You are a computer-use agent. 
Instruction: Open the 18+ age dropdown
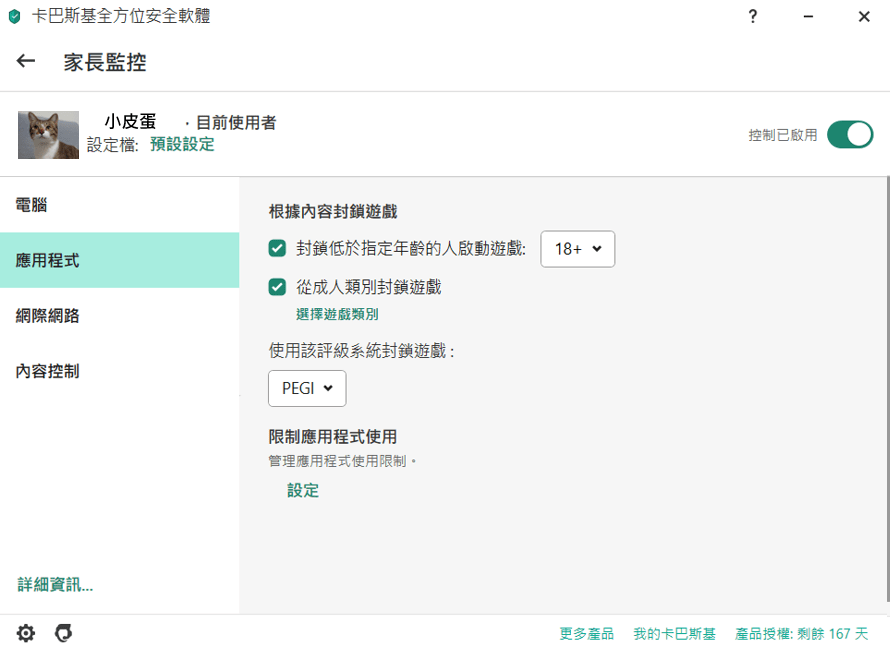pyautogui.click(x=577, y=249)
